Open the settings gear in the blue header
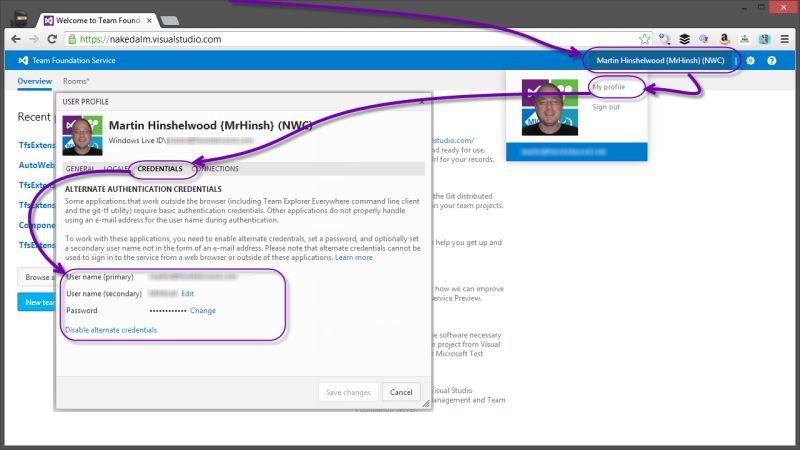 750,60
